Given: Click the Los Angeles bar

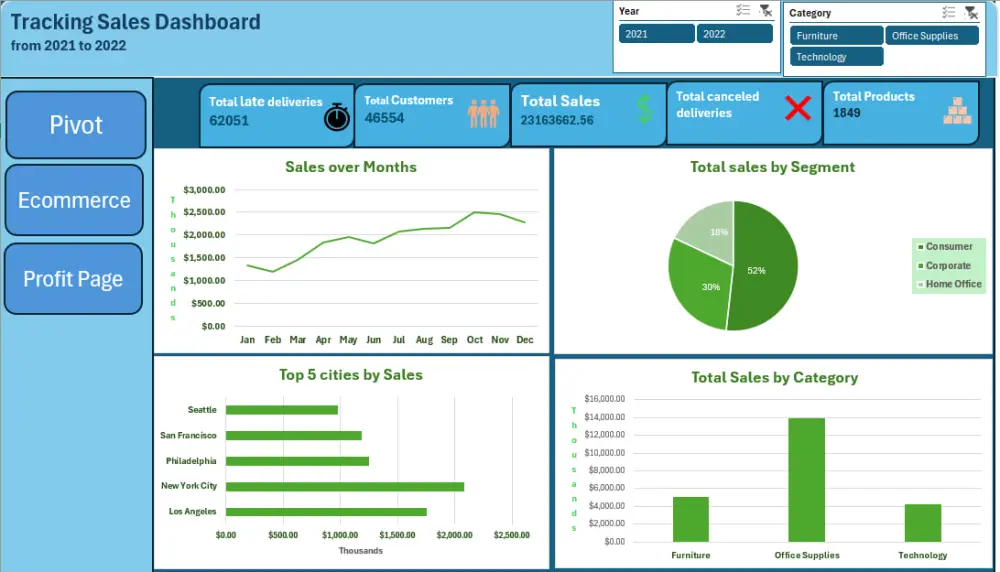Looking at the screenshot, I should coord(326,512).
